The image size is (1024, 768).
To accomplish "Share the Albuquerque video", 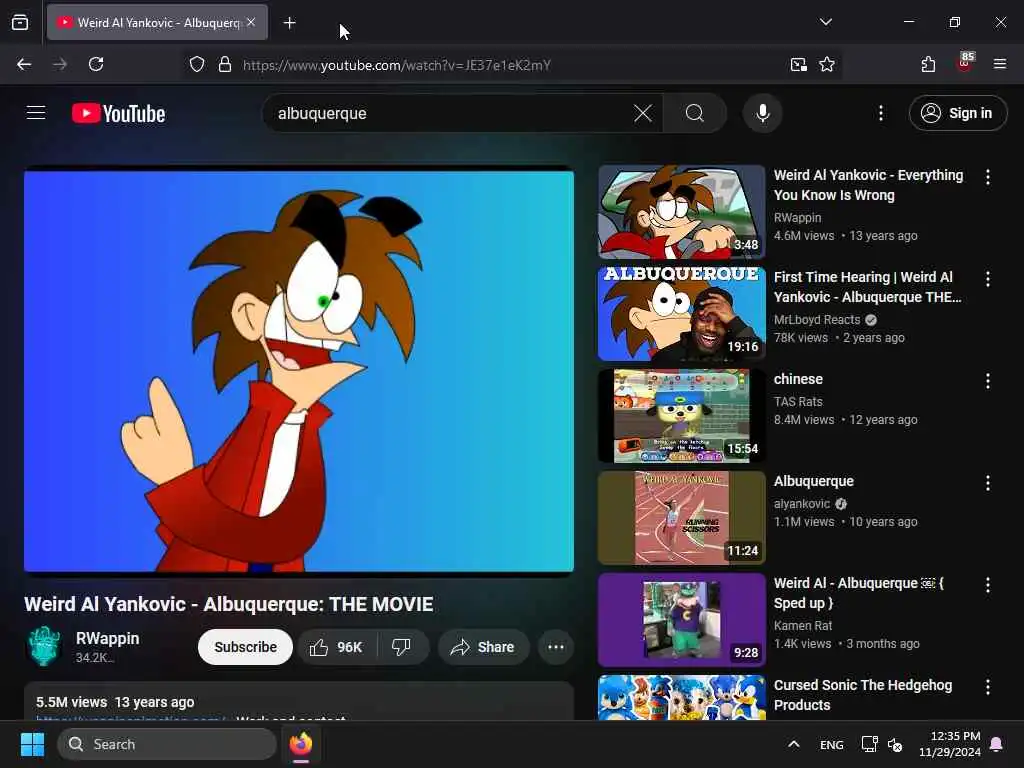I will coord(483,647).
